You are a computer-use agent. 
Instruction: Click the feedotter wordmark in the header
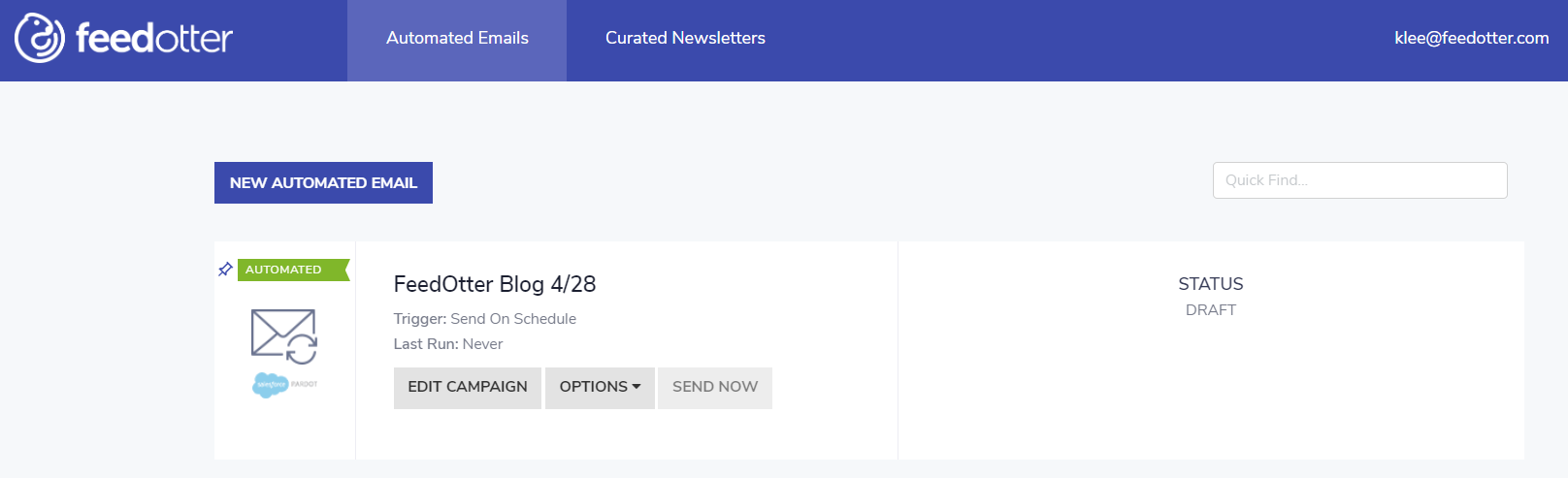tap(154, 39)
